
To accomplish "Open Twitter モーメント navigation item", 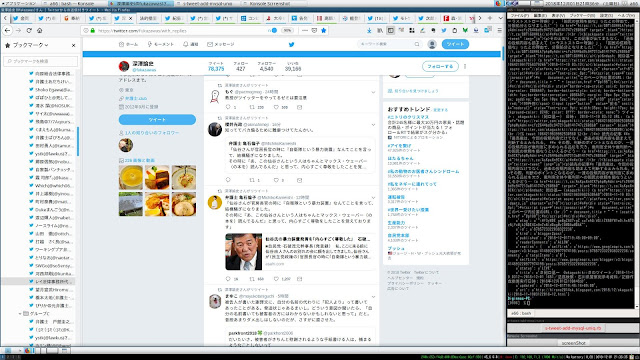I will pyautogui.click(x=160, y=44).
